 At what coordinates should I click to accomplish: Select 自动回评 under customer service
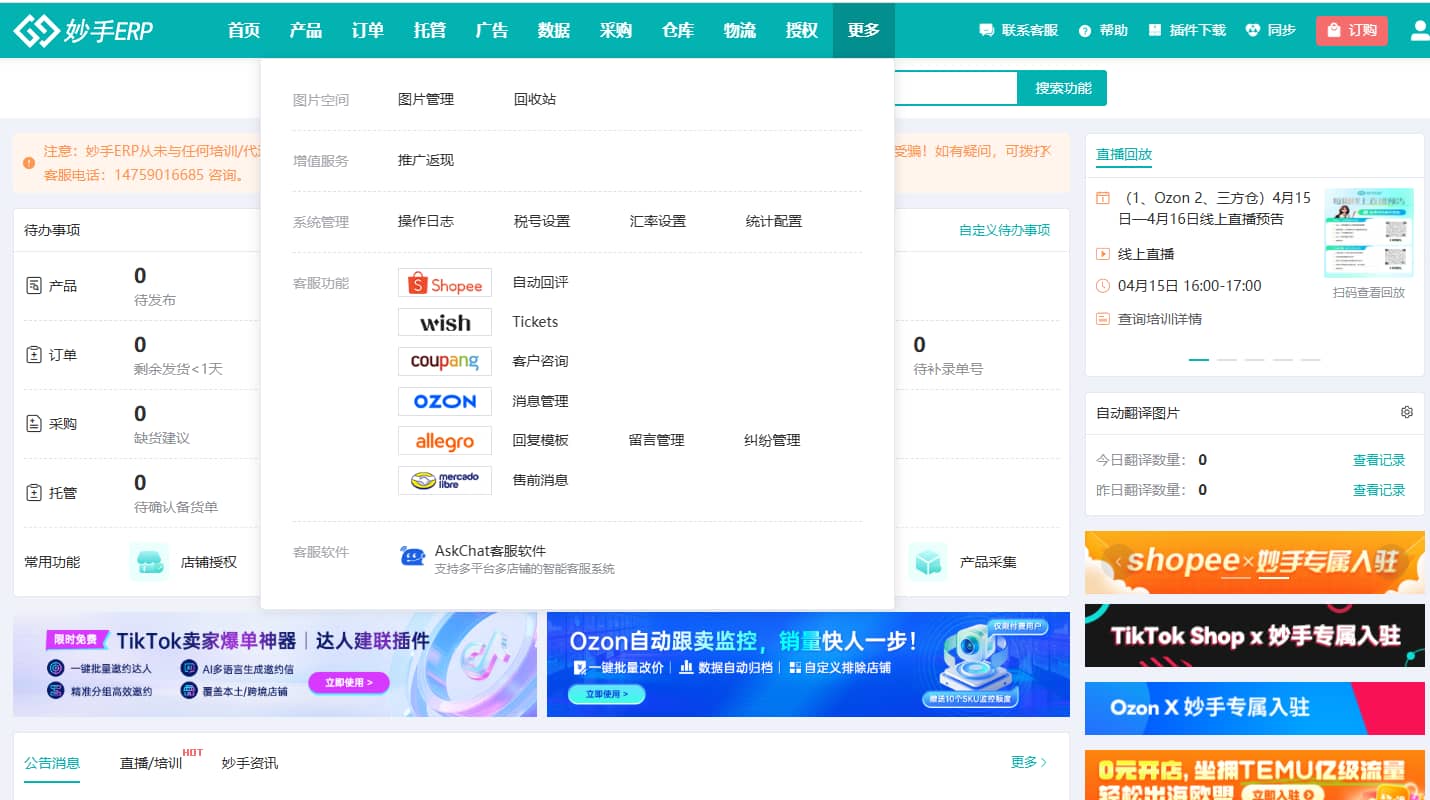[x=540, y=282]
